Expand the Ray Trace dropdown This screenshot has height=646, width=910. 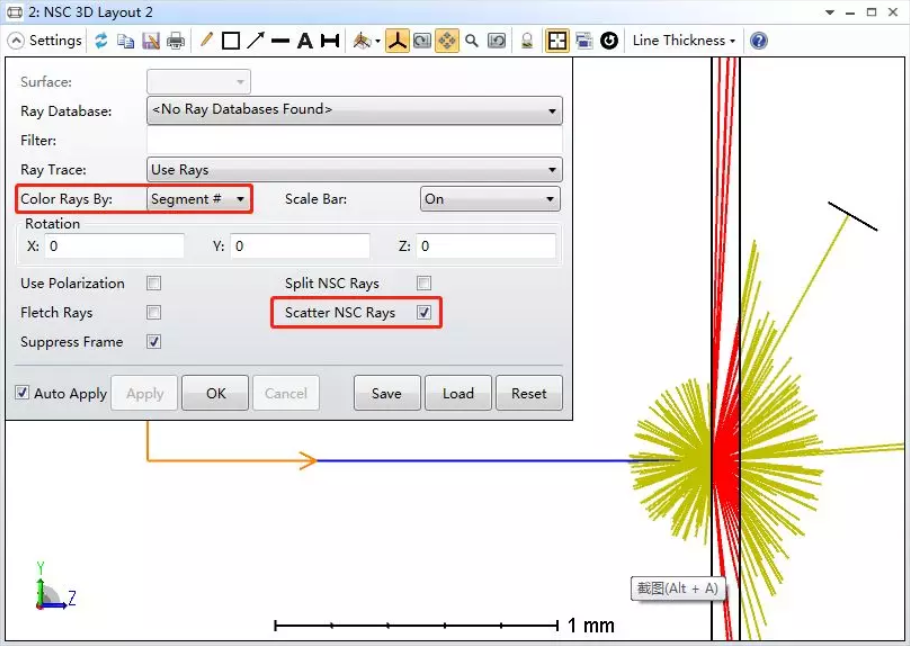tap(355, 170)
